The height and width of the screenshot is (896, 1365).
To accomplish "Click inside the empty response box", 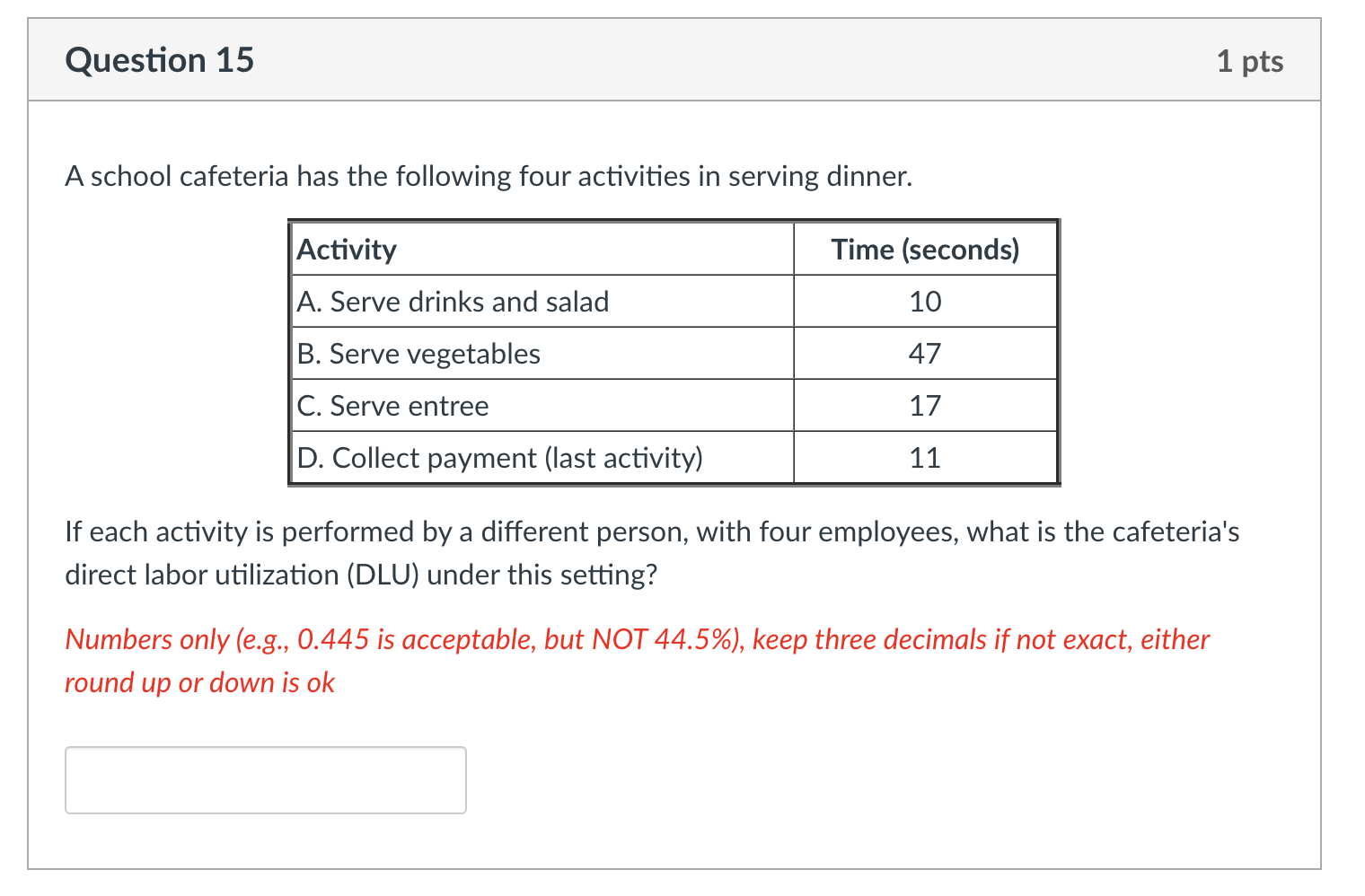I will click(265, 779).
